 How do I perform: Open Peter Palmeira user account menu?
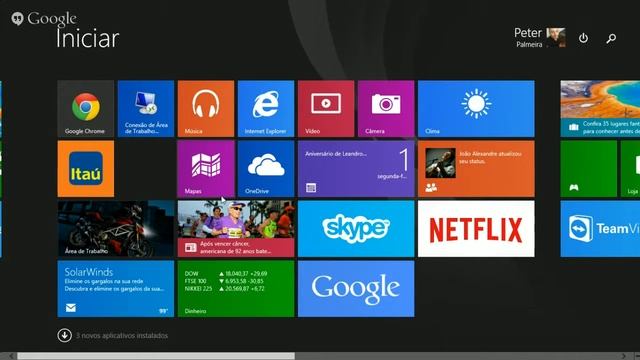tap(539, 38)
